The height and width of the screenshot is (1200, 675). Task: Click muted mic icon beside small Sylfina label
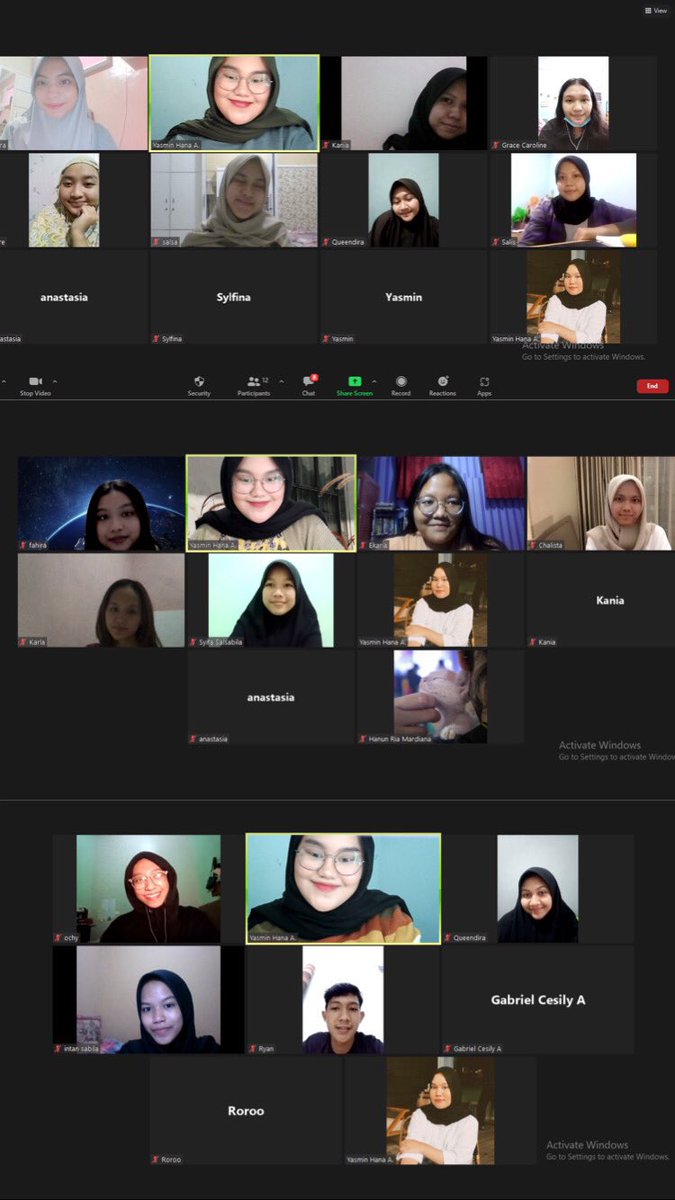(x=156, y=339)
